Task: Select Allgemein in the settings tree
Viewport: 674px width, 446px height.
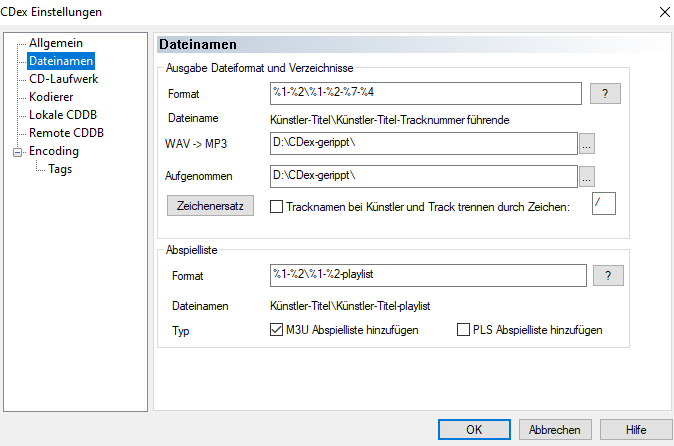Action: pyautogui.click(x=56, y=43)
